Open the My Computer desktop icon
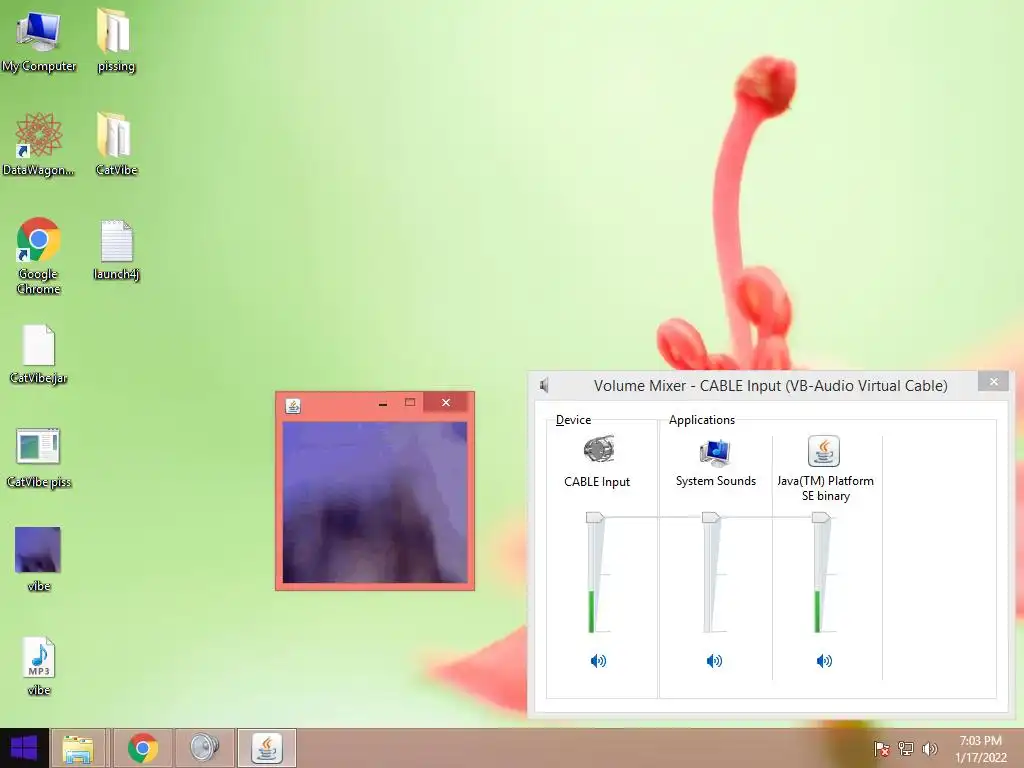Screen dimensions: 1024x768 tap(39, 39)
